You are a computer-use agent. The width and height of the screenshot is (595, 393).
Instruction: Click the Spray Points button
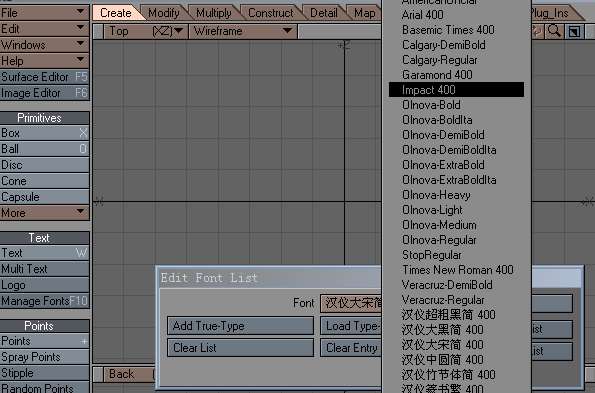[x=45, y=357]
